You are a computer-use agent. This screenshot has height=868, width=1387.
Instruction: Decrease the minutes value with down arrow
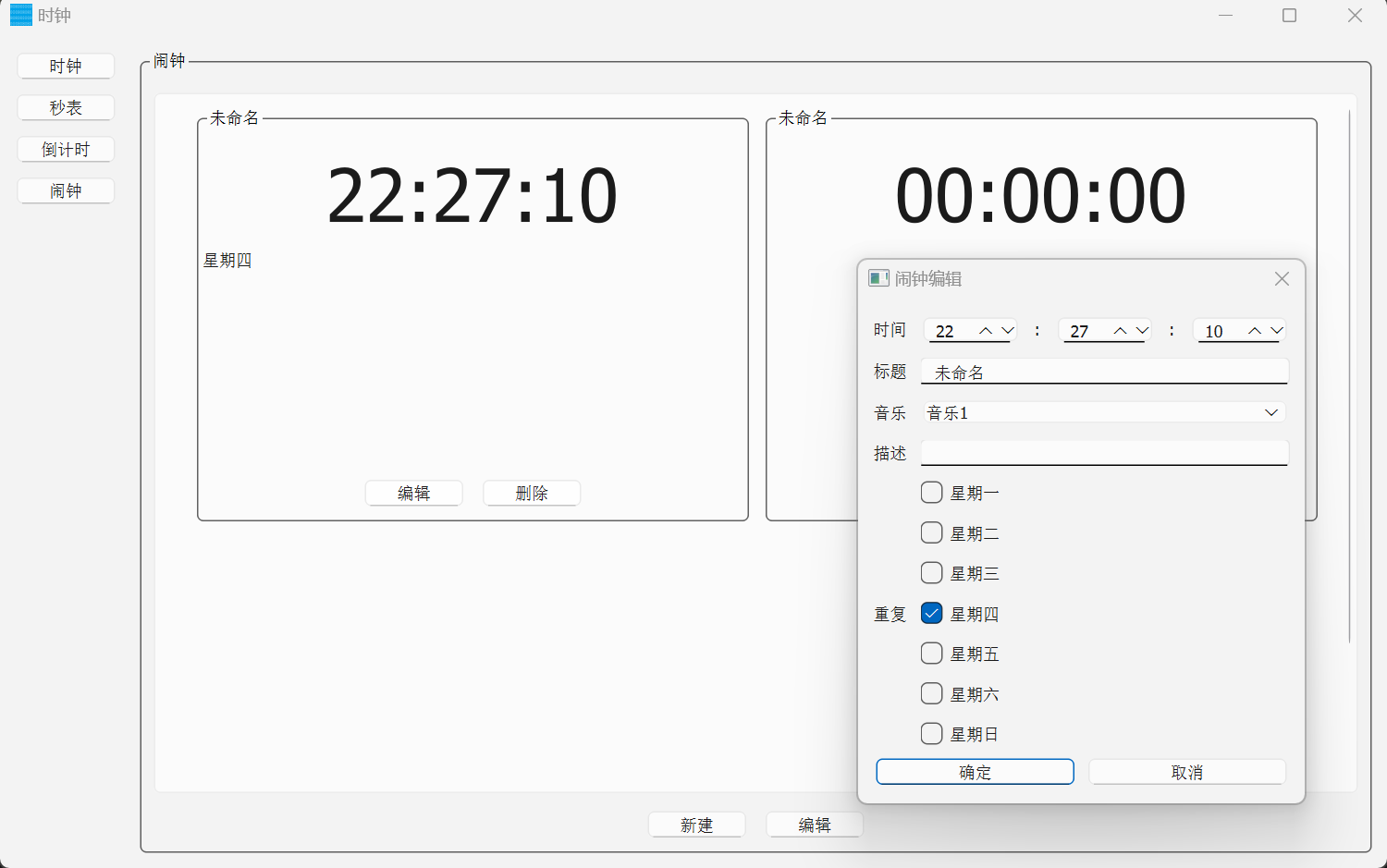click(1143, 331)
